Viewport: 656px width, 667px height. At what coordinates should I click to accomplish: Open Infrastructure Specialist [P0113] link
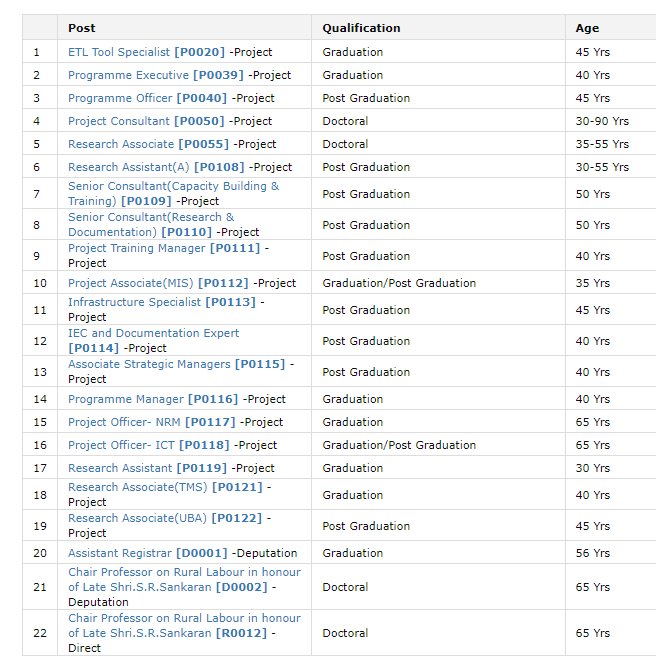tap(162, 302)
